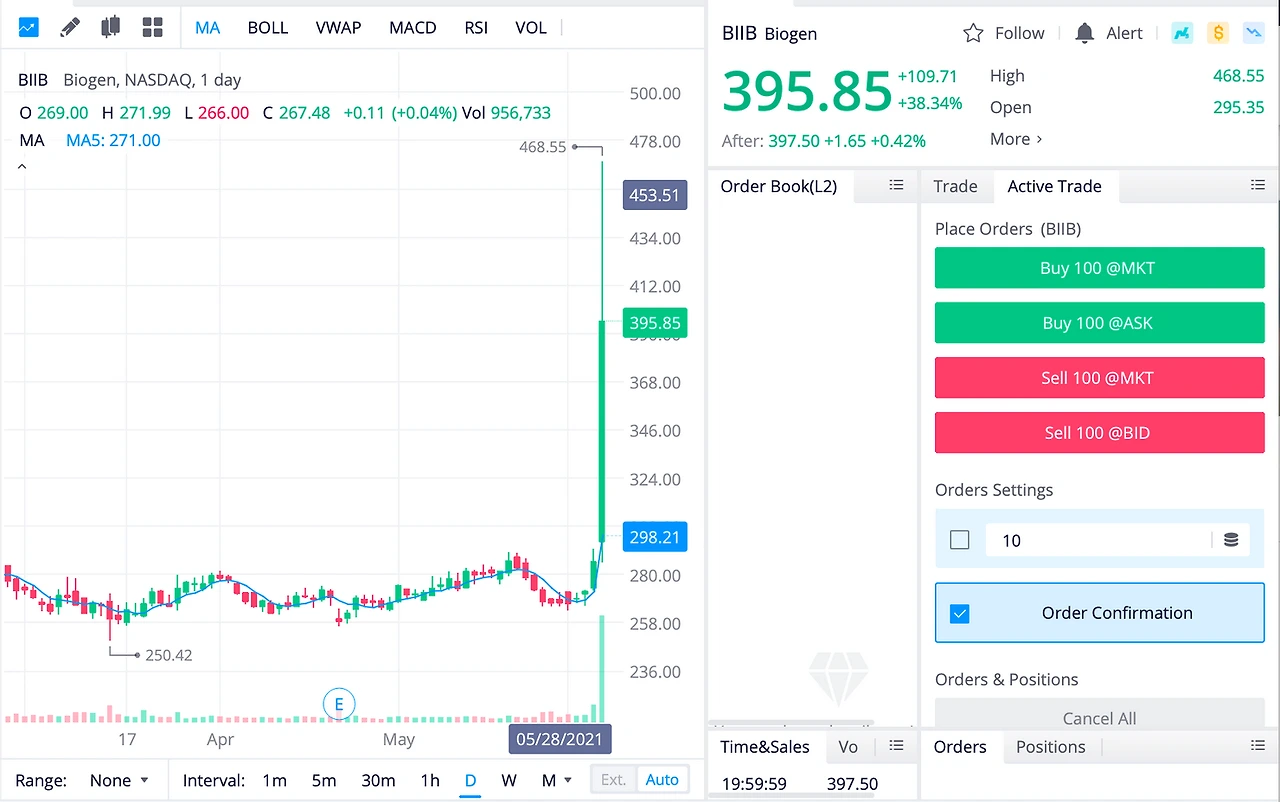
Task: Click the earnings E marker on the chart
Action: [x=339, y=704]
